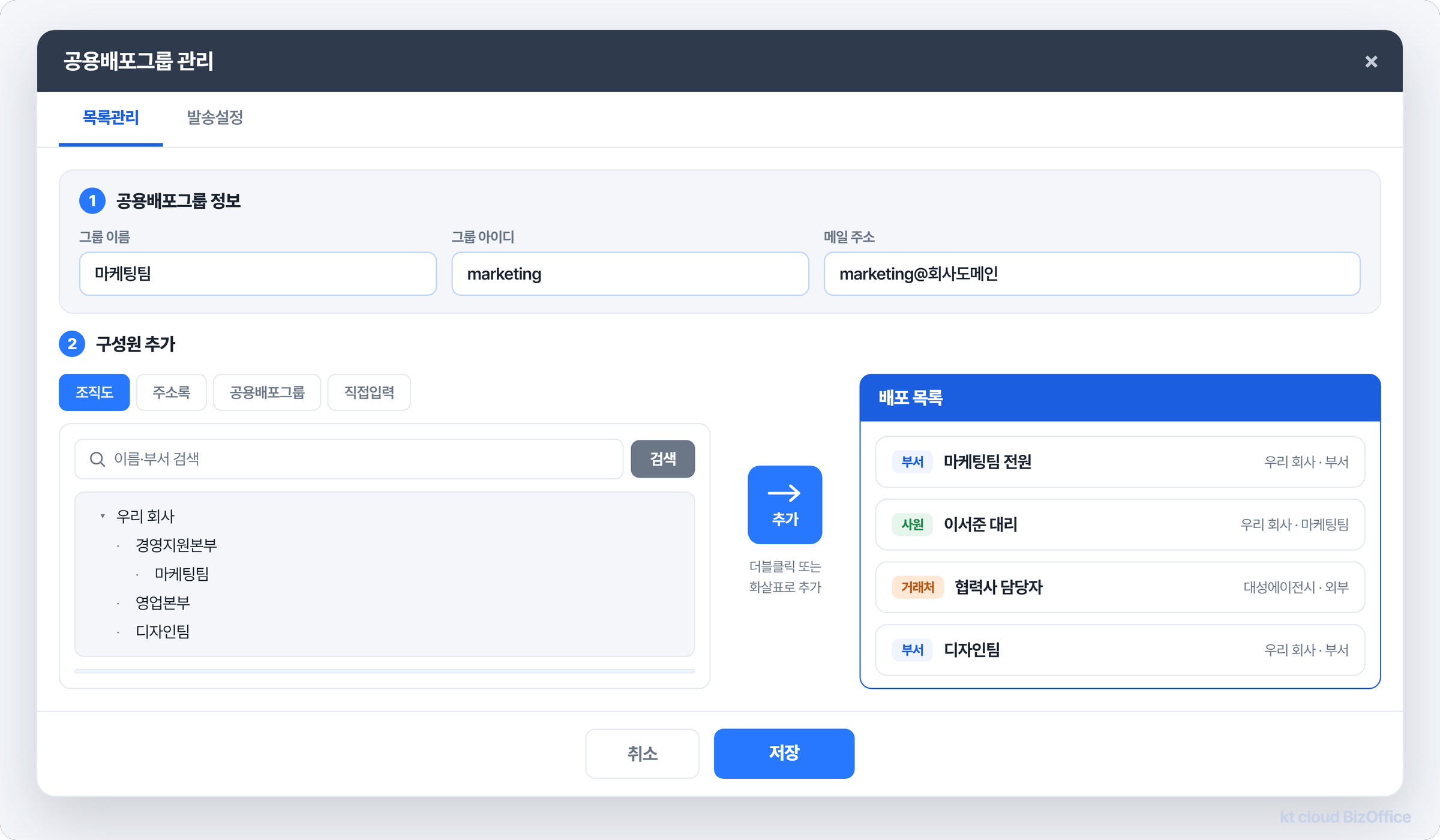Click the 부서 badge beside 디자인팀 in 배포 목록
The height and width of the screenshot is (840, 1440).
912,650
